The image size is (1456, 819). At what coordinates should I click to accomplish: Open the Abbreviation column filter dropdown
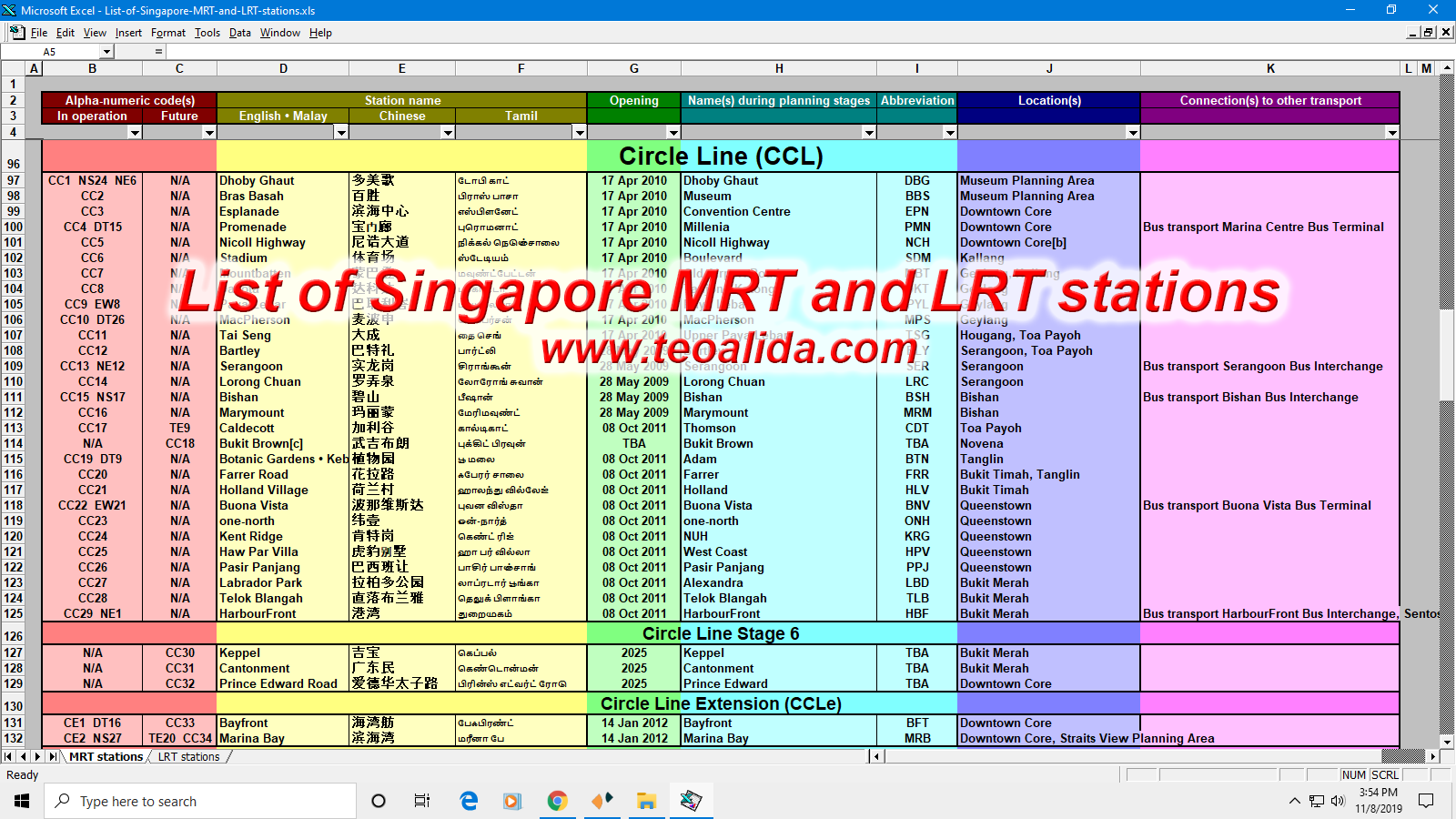tap(950, 133)
